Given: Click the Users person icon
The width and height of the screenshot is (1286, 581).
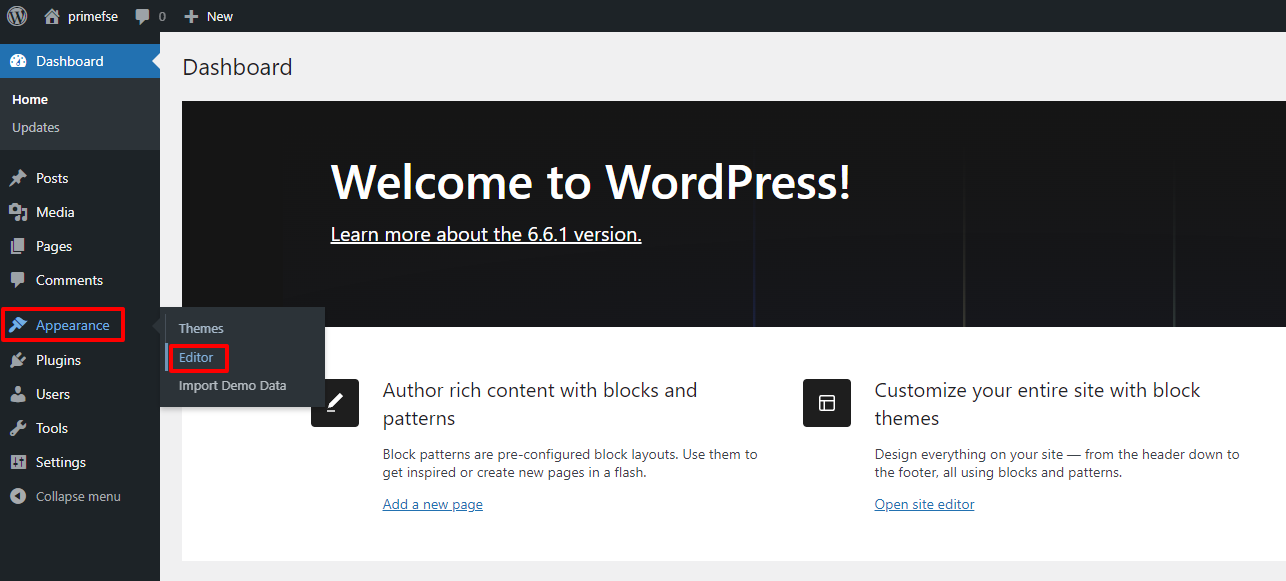Looking at the screenshot, I should click(x=18, y=394).
